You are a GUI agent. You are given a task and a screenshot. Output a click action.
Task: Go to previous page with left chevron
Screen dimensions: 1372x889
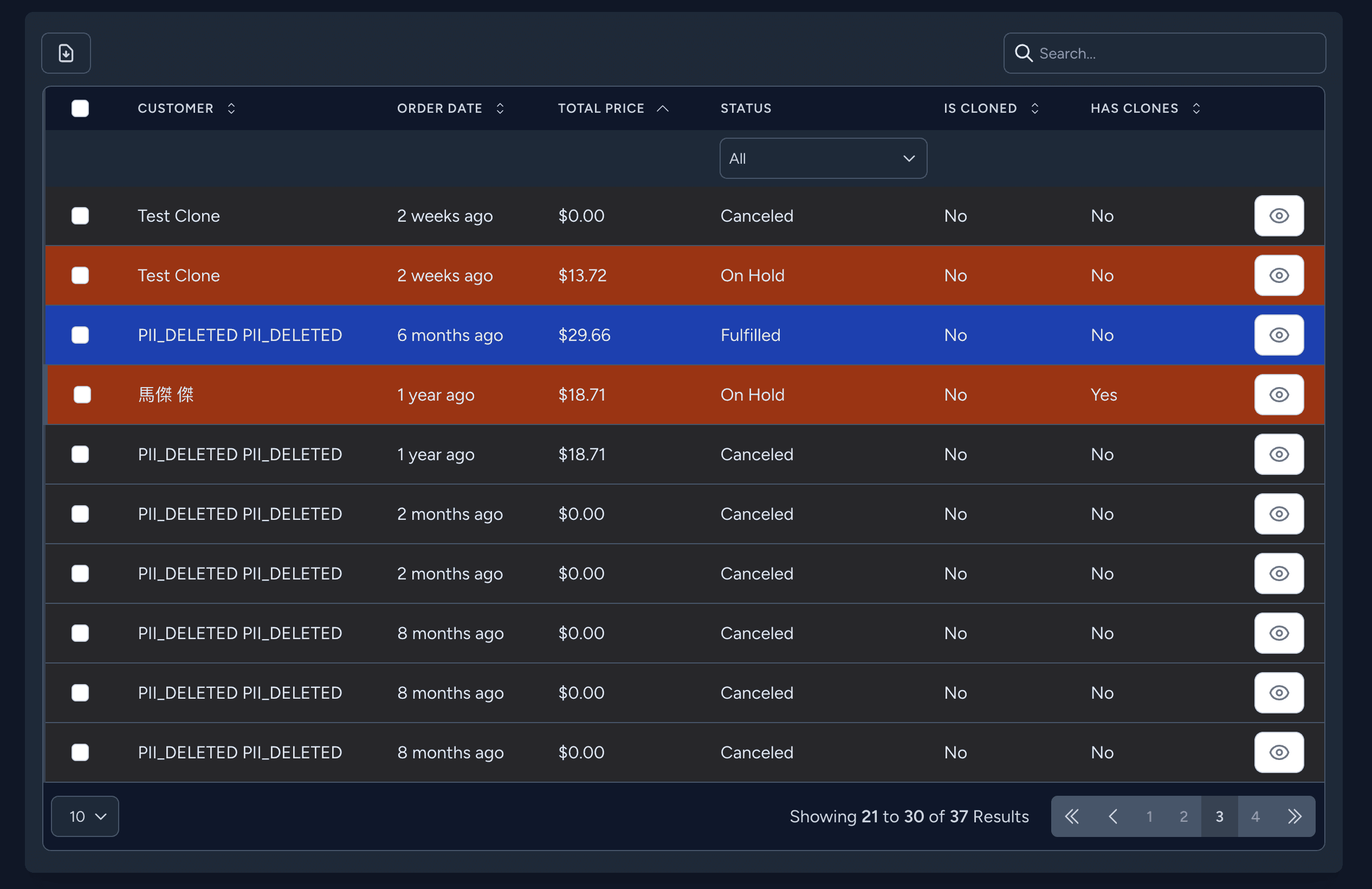[x=1112, y=816]
